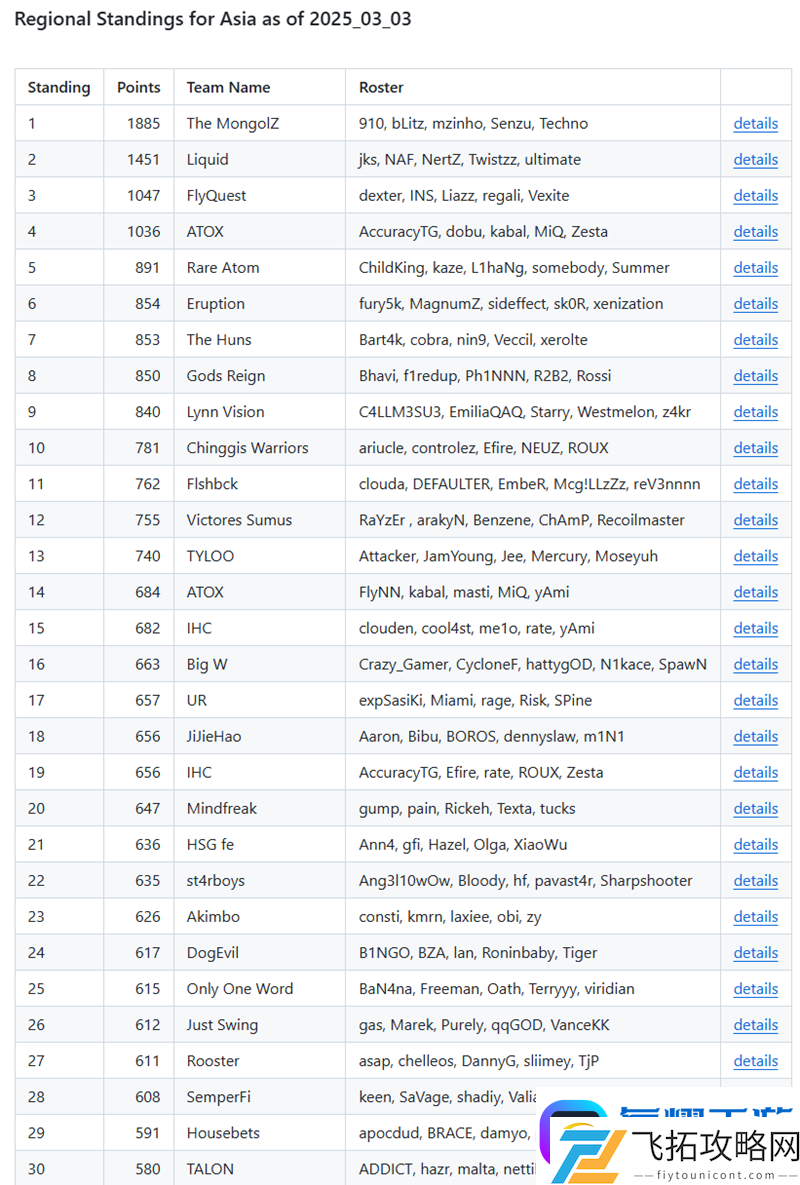Viewport: 800px width, 1185px height.
Task: Click the 1885 points value
Action: [x=144, y=123]
